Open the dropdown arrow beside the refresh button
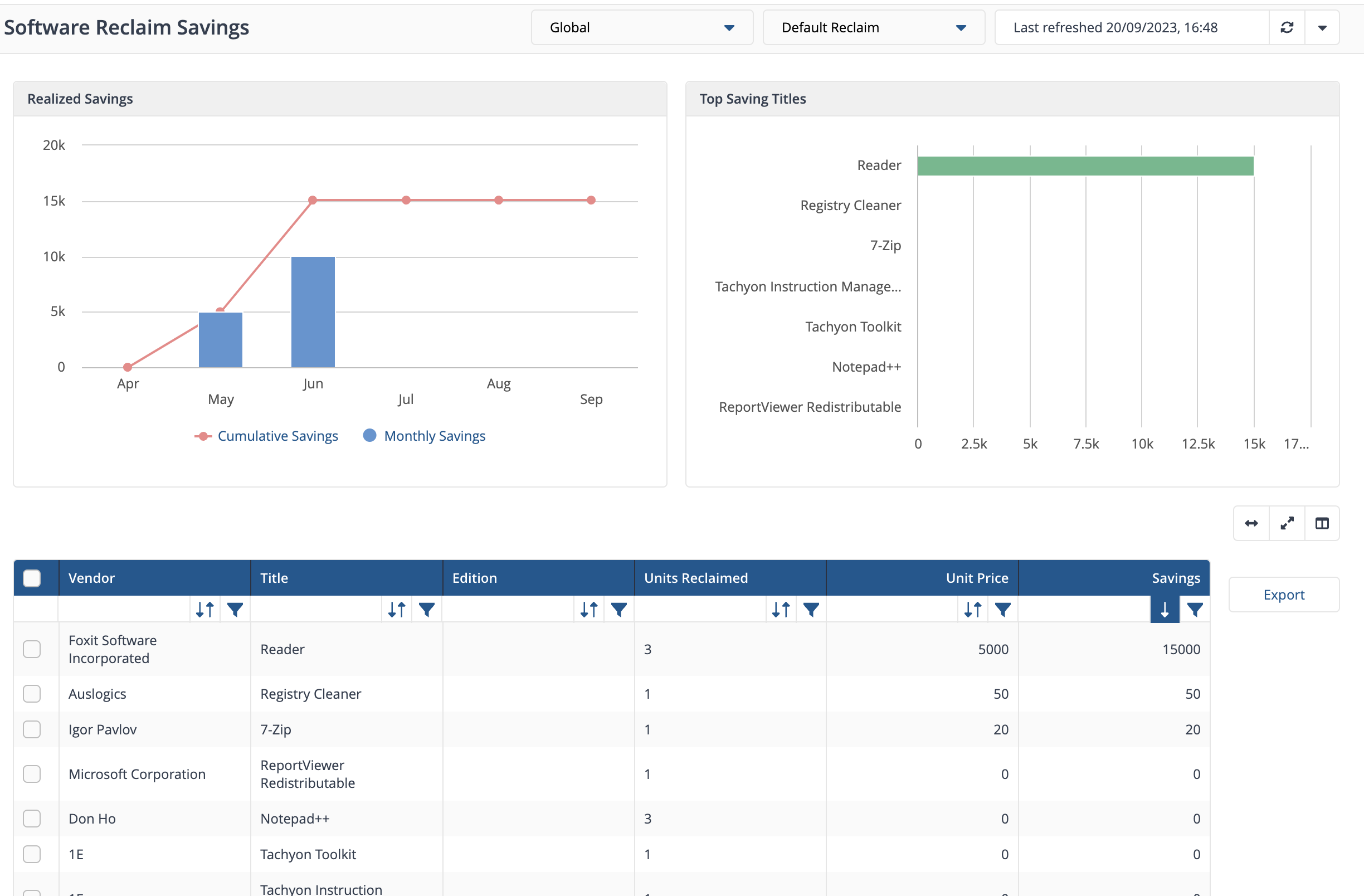The image size is (1364, 896). pyautogui.click(x=1322, y=27)
